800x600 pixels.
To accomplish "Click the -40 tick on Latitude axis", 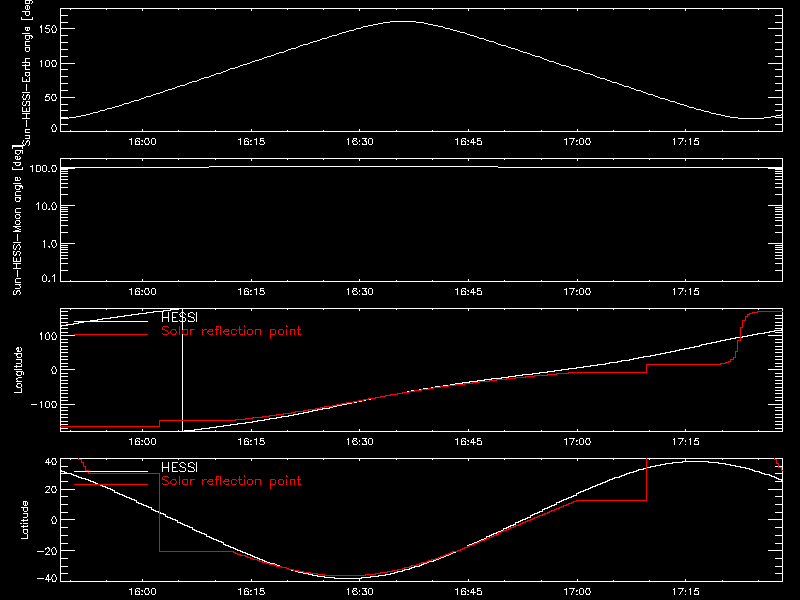I will (x=47, y=578).
